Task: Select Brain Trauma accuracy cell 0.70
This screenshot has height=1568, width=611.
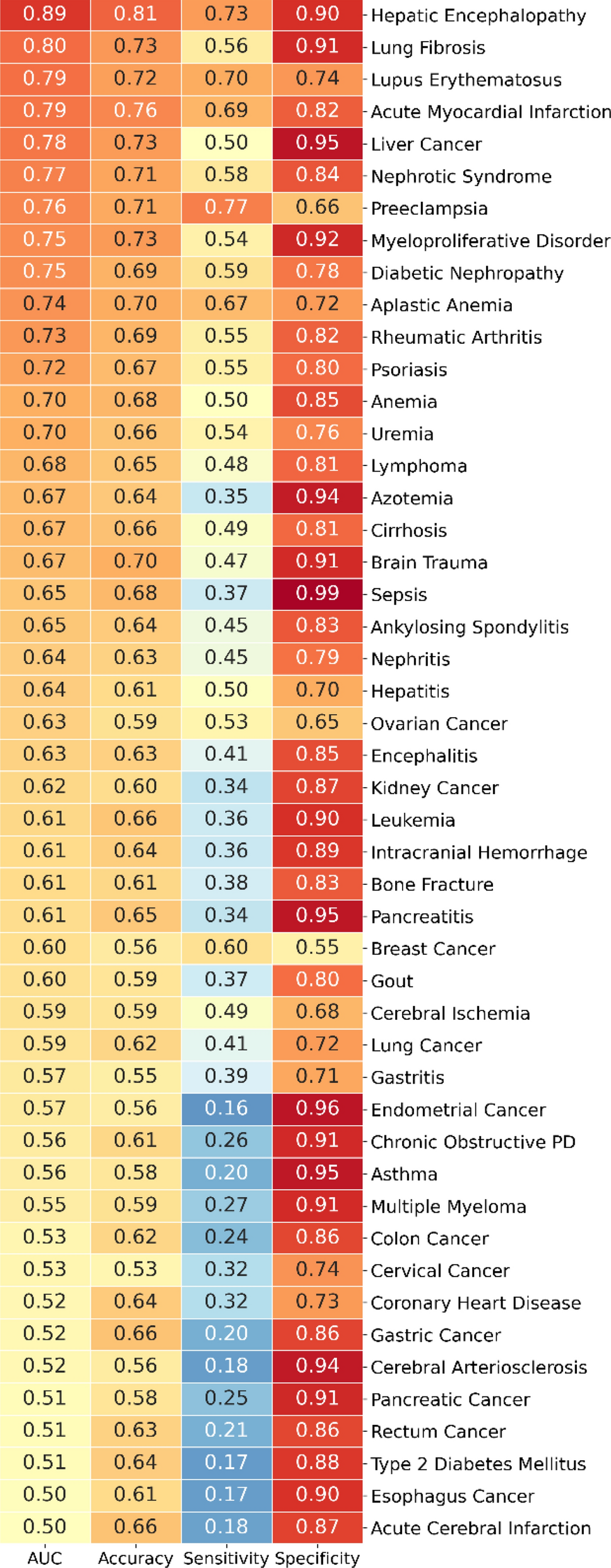Action: point(136,561)
